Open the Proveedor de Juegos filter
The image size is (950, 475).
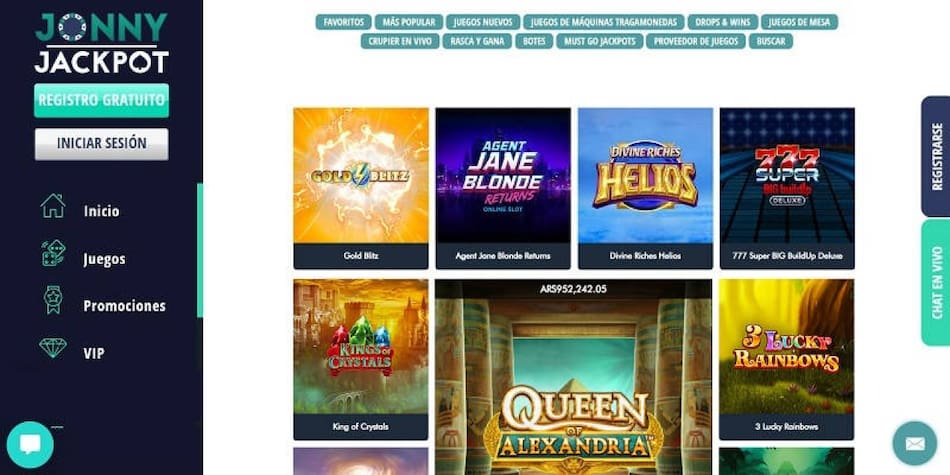tap(696, 41)
